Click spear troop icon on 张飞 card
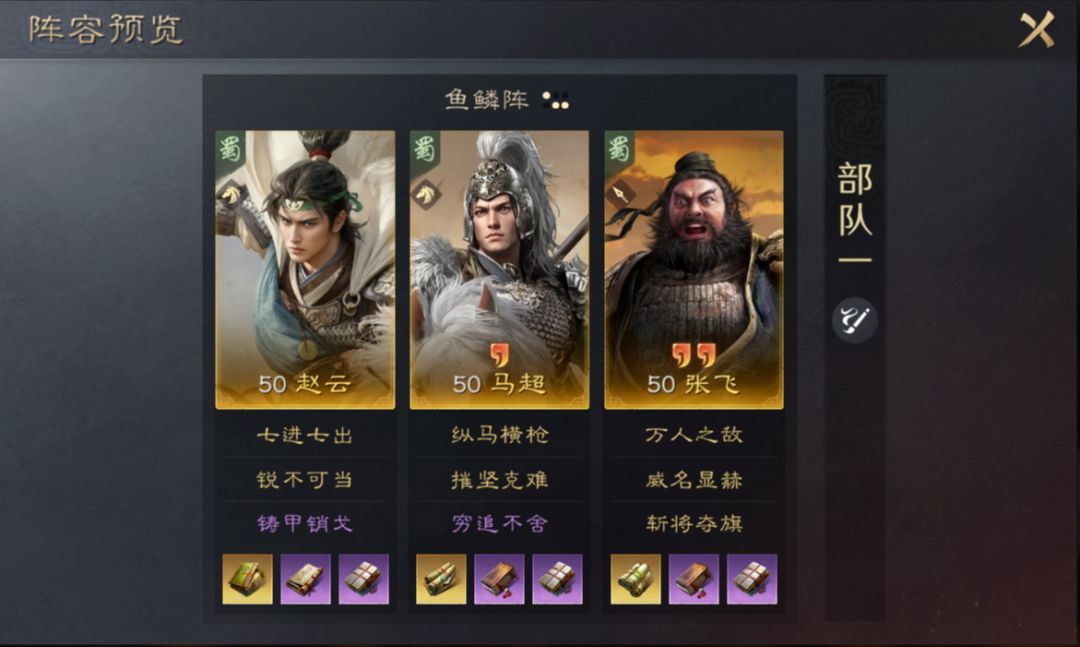 pos(621,194)
